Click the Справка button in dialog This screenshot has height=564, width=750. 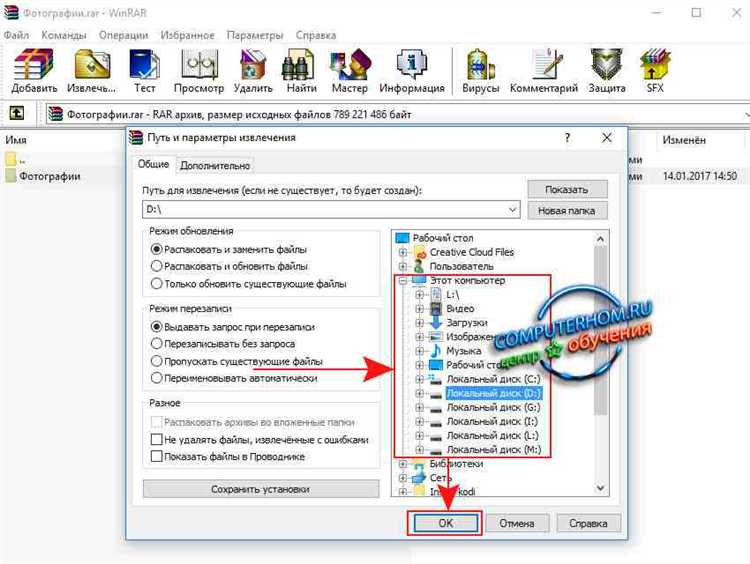coord(588,523)
